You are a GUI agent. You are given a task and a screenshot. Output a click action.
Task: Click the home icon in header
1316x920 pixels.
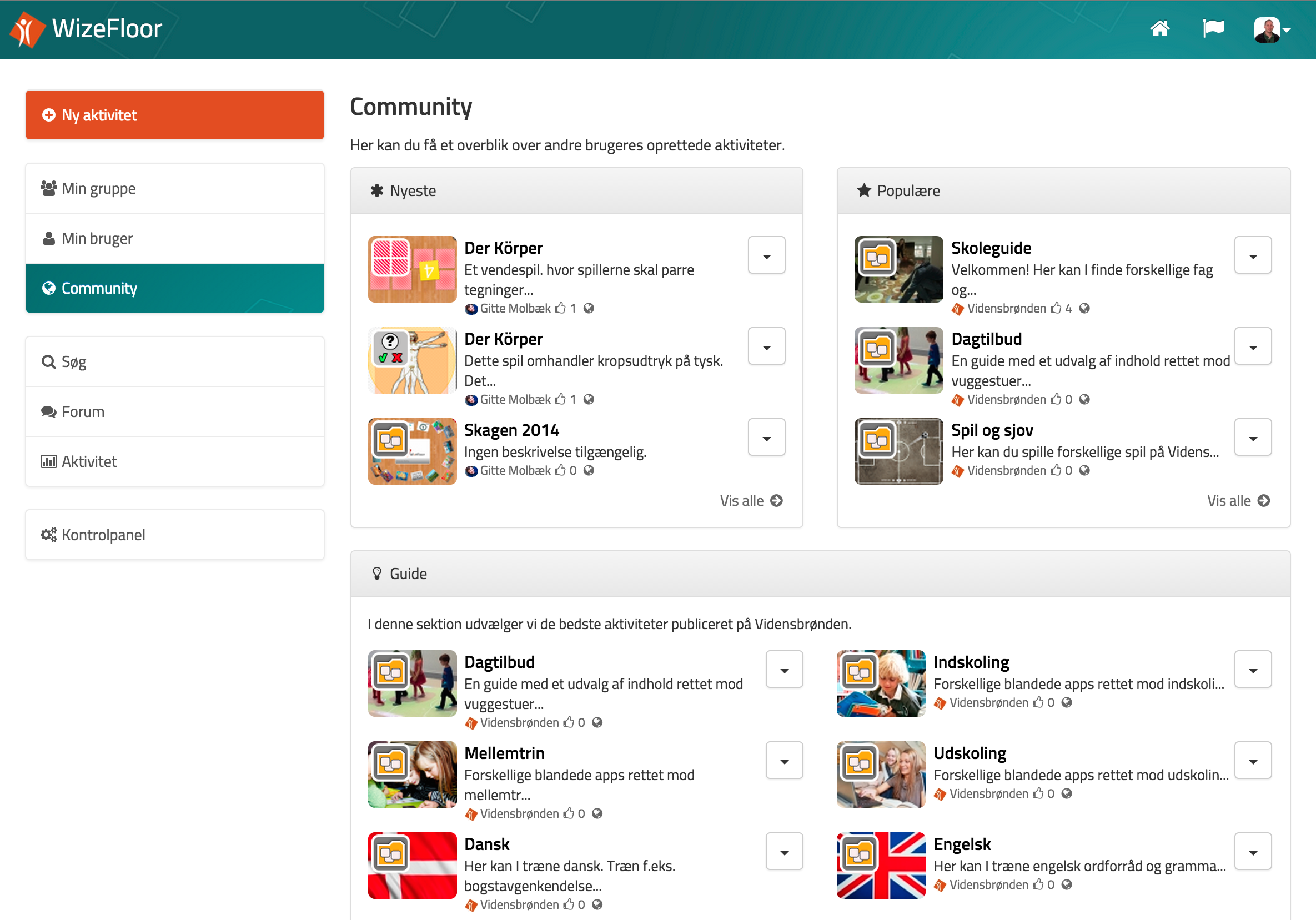point(1159,29)
